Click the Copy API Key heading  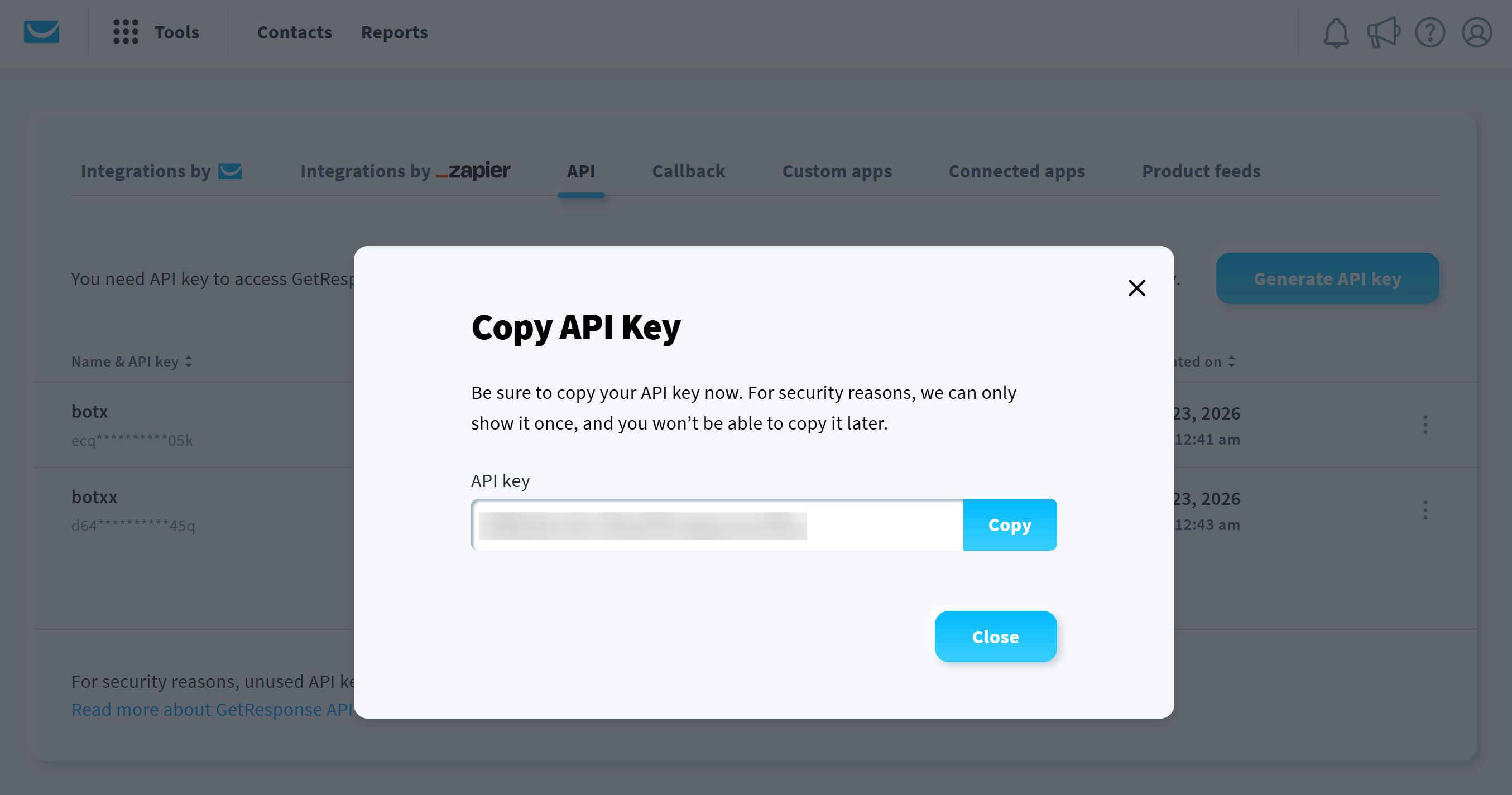pos(577,327)
